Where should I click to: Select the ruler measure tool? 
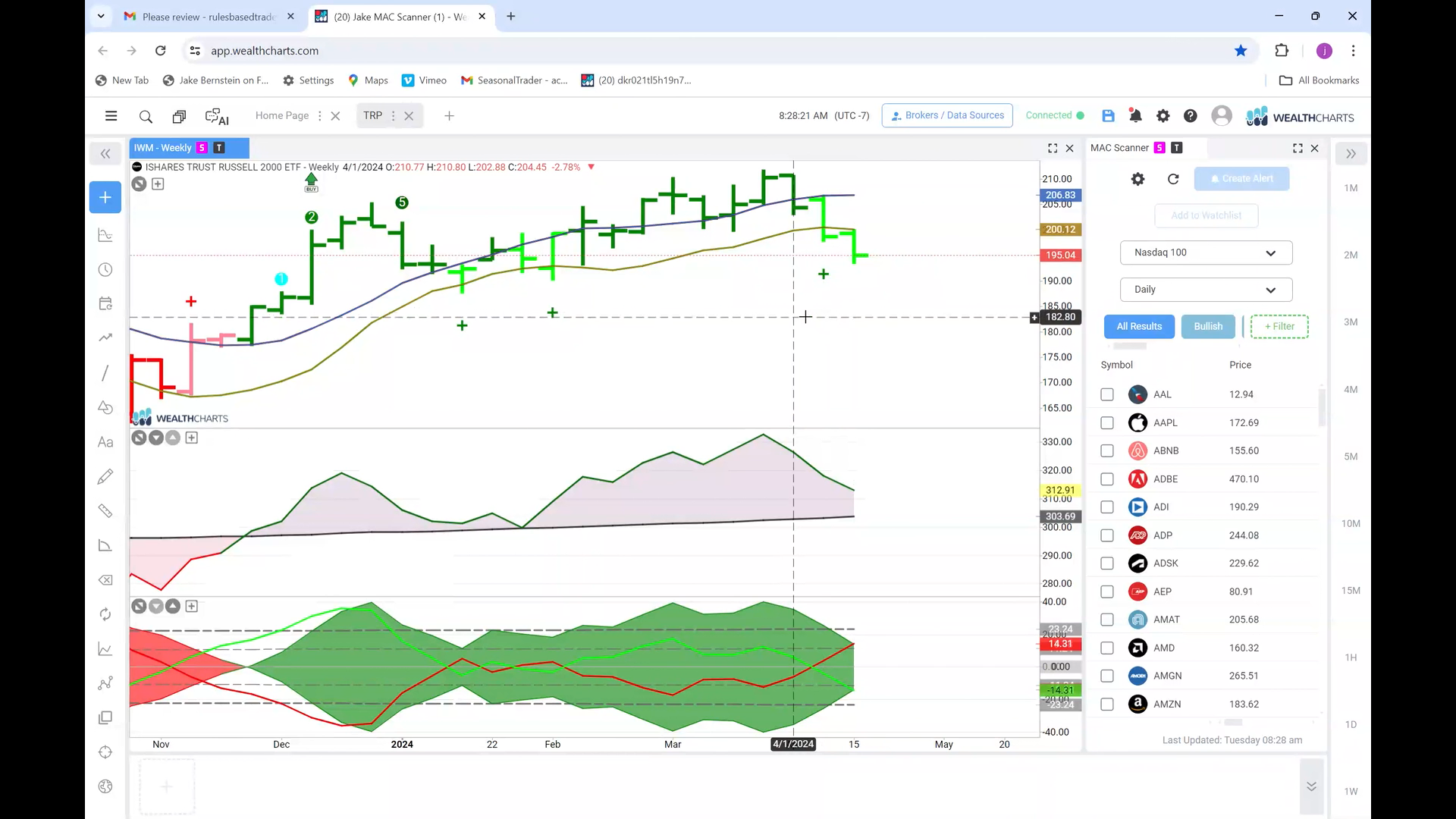(105, 511)
